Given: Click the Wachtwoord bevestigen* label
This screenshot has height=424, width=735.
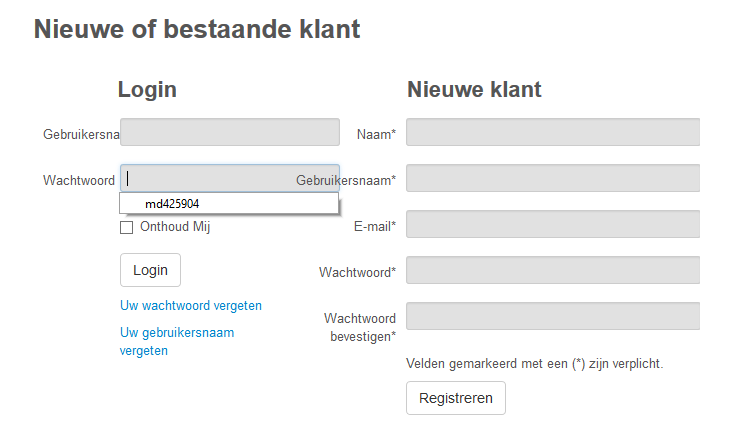Looking at the screenshot, I should point(360,327).
